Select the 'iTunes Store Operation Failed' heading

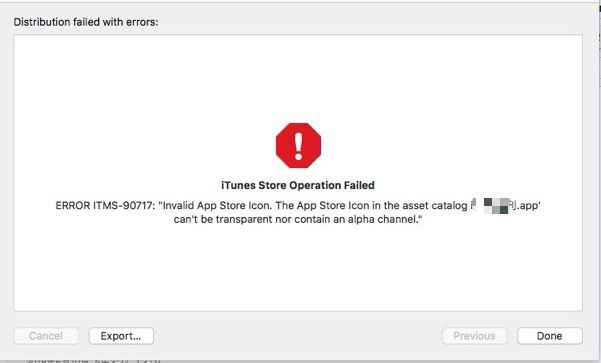point(298,186)
